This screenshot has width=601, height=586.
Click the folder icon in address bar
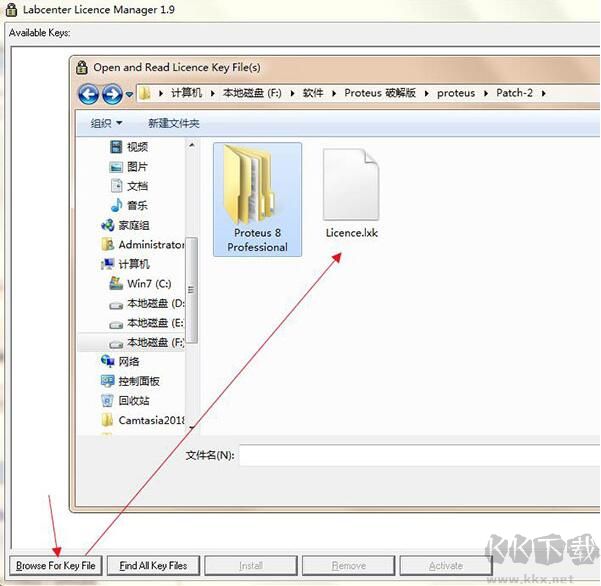point(145,93)
